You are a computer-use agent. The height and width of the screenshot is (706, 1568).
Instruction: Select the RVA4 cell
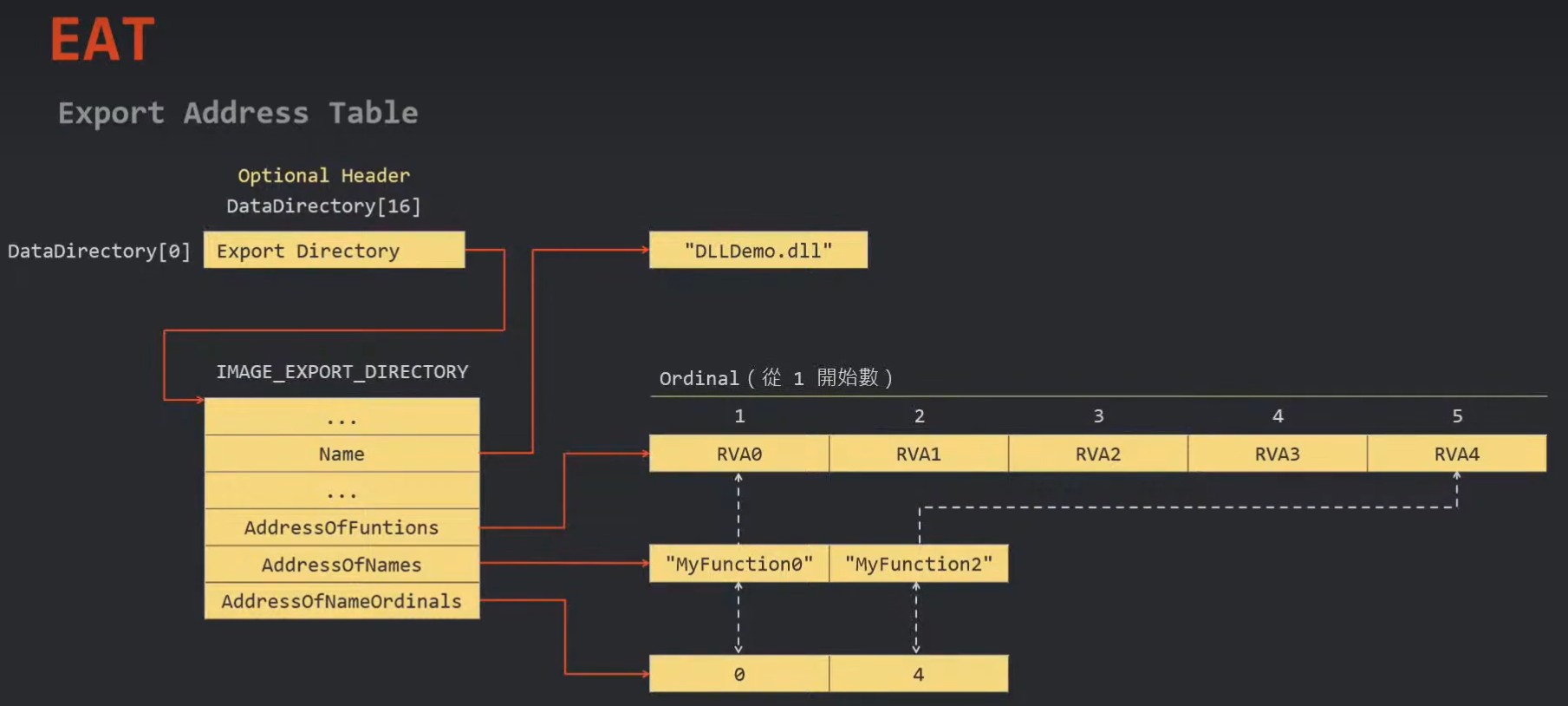tap(1457, 454)
